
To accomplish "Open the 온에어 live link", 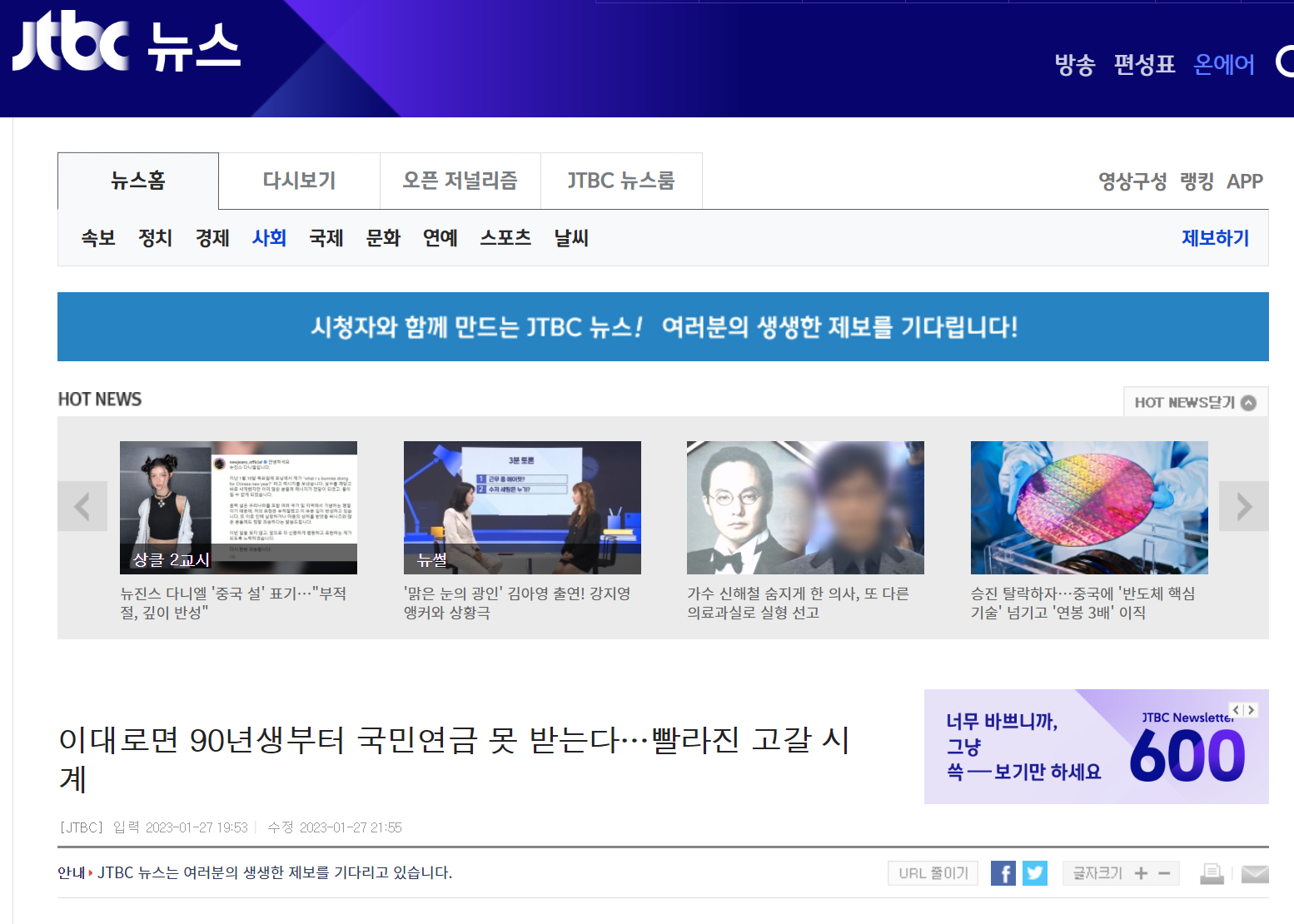I will pyautogui.click(x=1223, y=64).
